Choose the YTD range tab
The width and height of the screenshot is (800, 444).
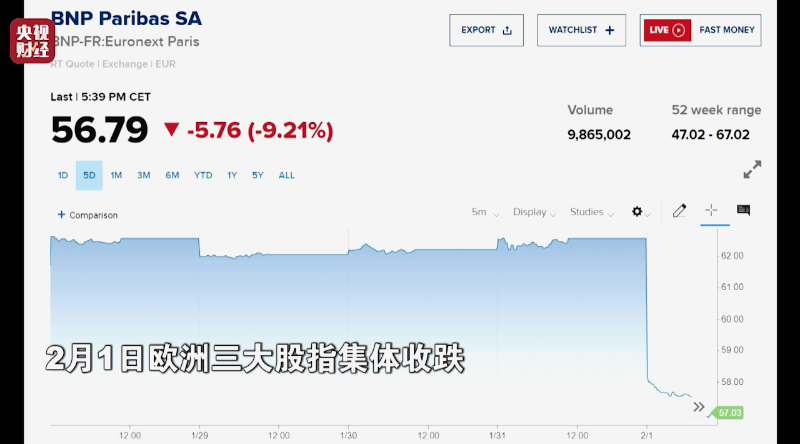[x=203, y=175]
